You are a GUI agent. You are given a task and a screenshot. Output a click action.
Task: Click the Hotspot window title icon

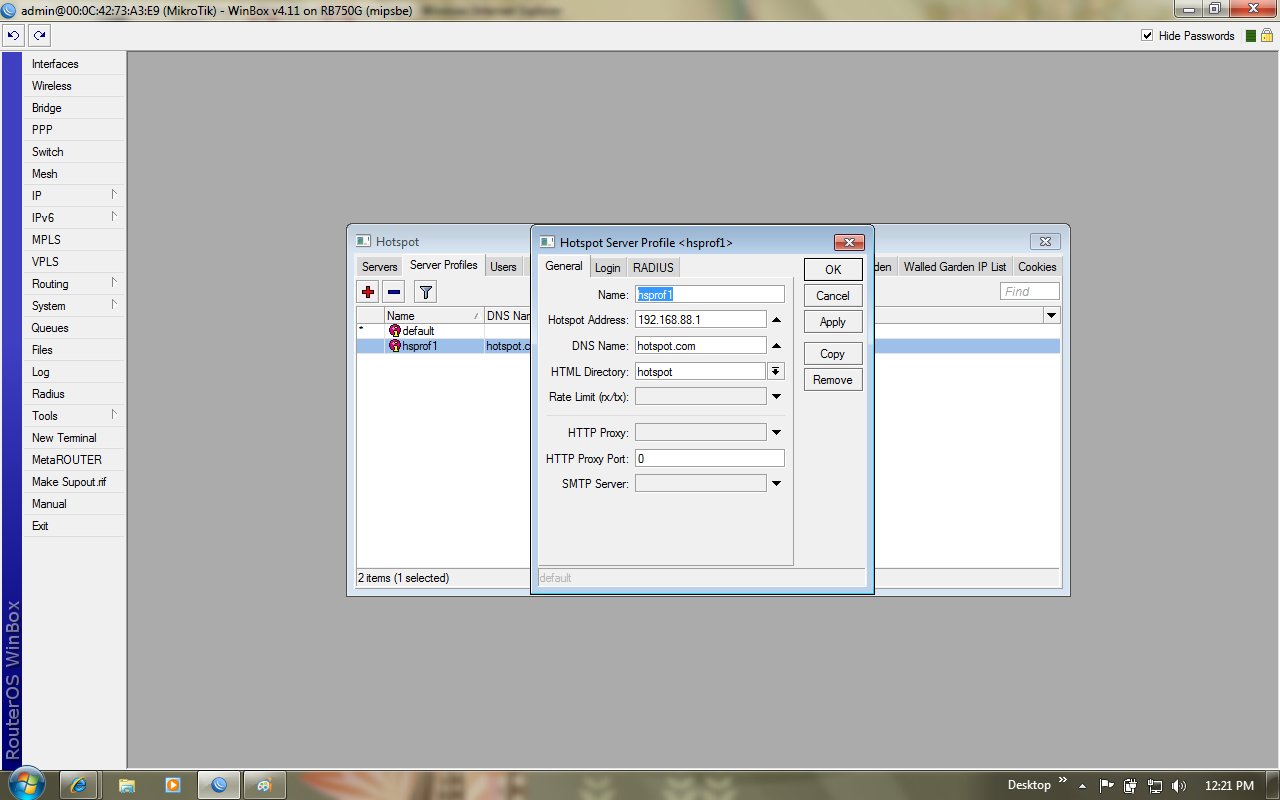[x=363, y=242]
